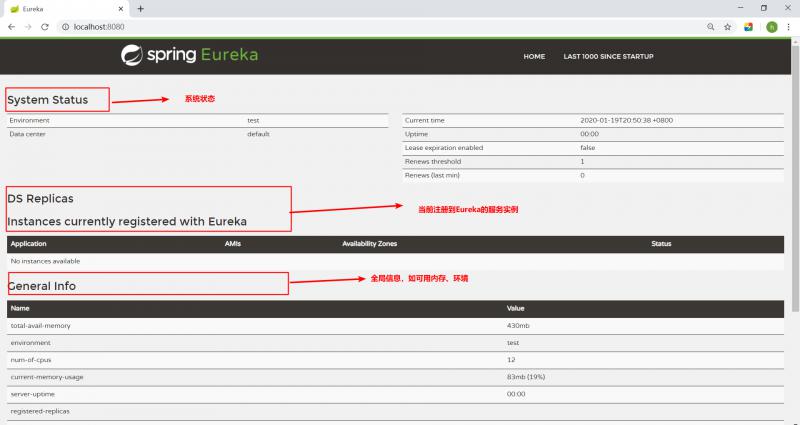Click Instances currently registered with Eureka heading
Image resolution: width=800 pixels, height=425 pixels.
pos(127,221)
